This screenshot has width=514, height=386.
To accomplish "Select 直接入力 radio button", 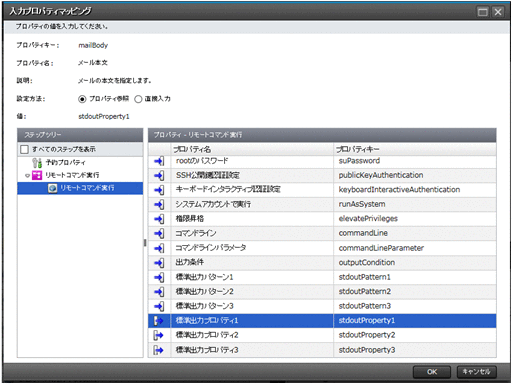I will (138, 99).
